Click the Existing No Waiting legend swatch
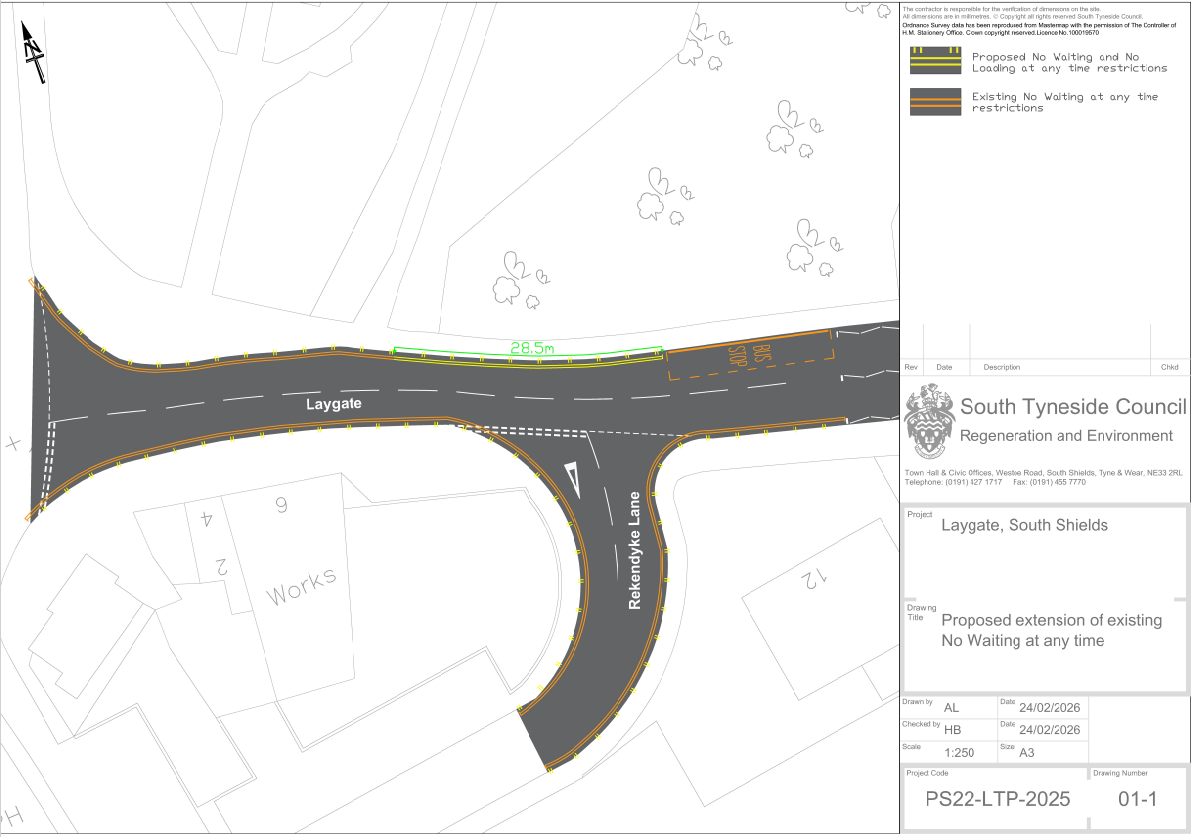The width and height of the screenshot is (1191, 837). (935, 102)
